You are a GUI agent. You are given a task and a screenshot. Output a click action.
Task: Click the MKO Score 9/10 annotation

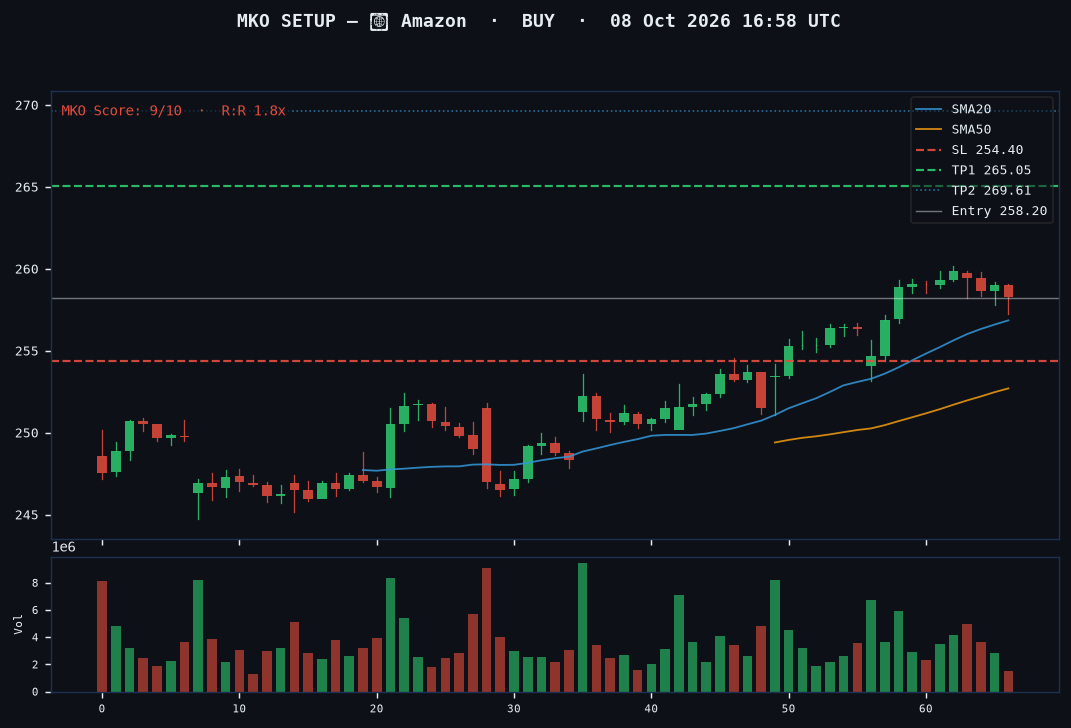click(x=122, y=111)
